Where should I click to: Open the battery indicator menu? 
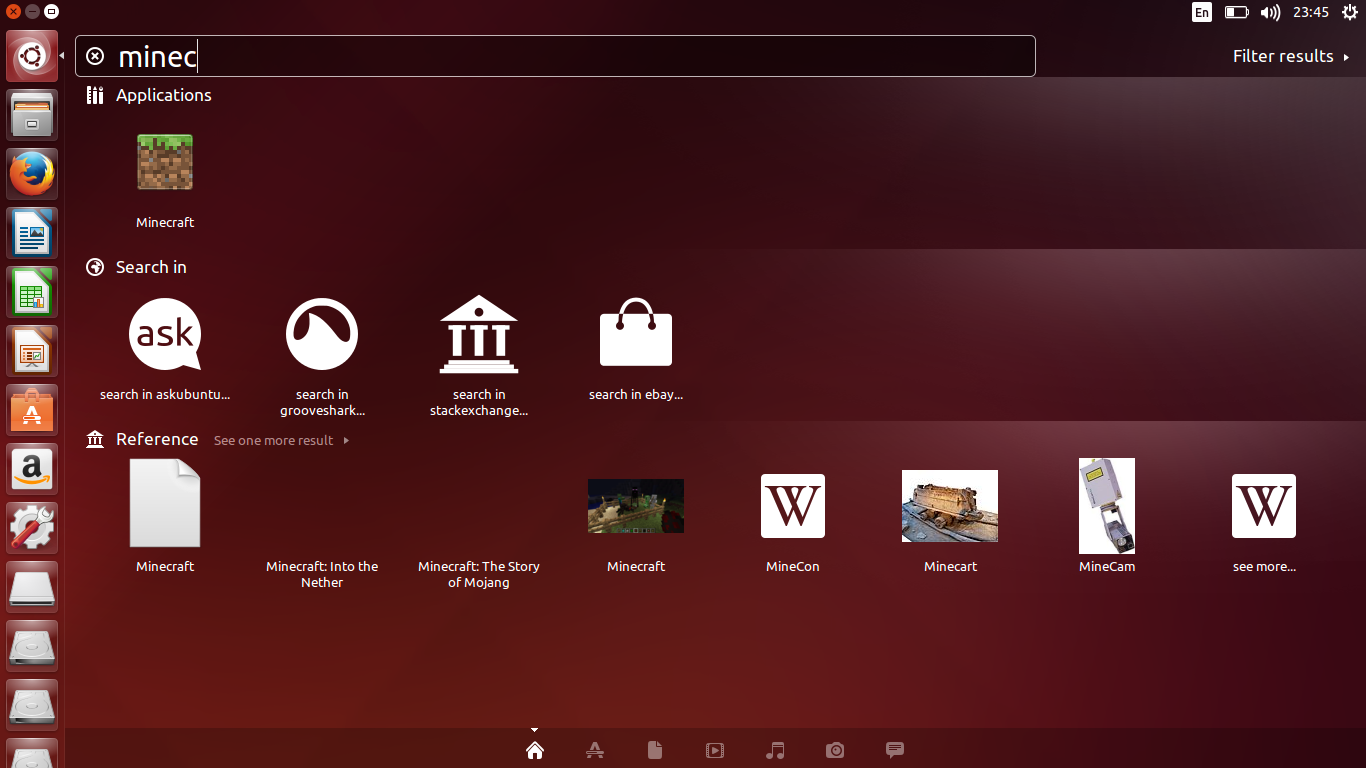[1237, 12]
